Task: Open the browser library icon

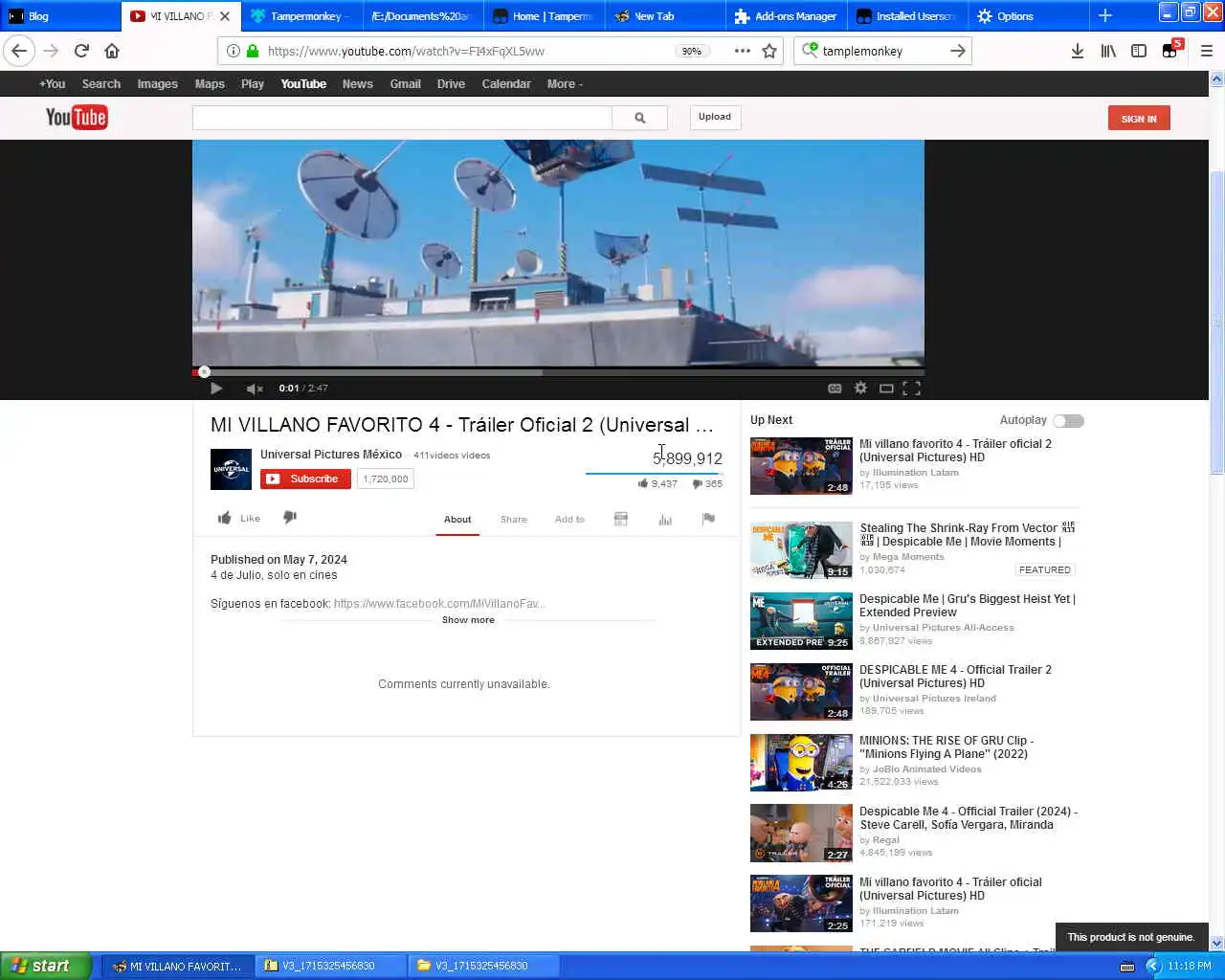Action: coord(1108,51)
